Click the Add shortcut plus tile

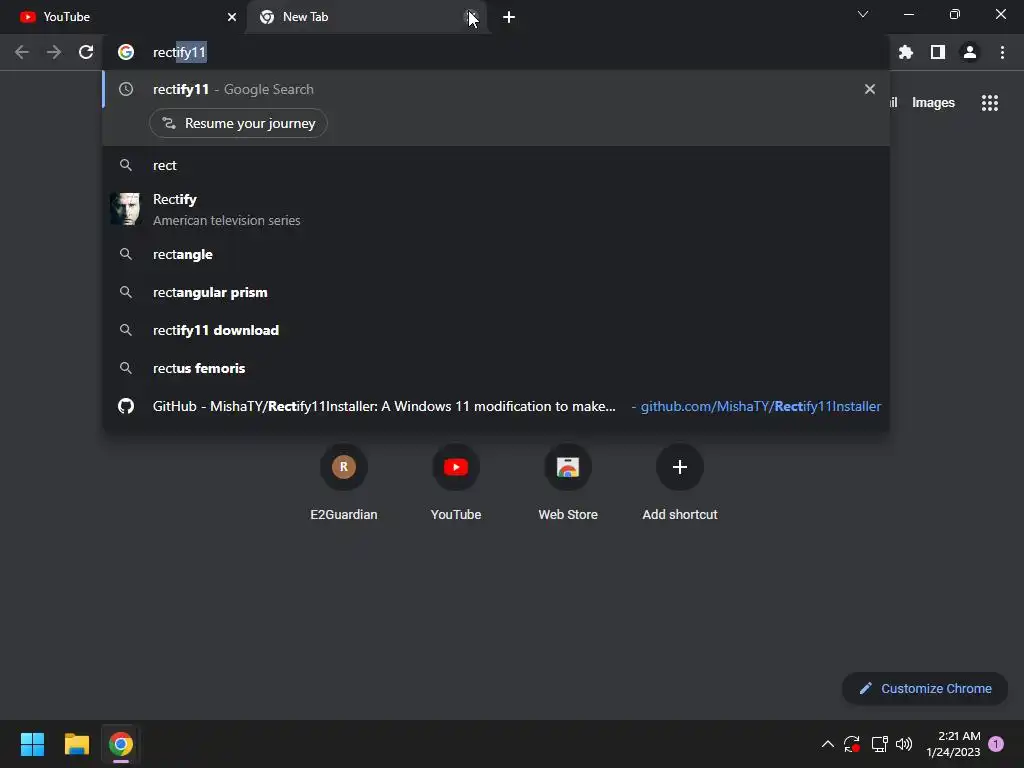pyautogui.click(x=680, y=482)
